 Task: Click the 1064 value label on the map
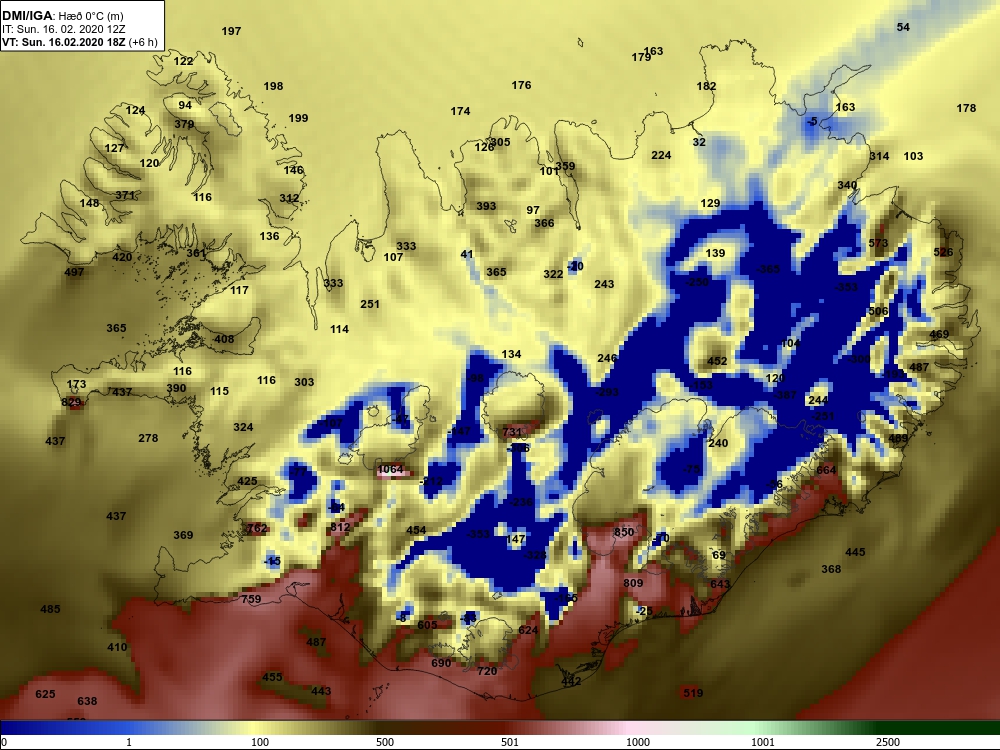[390, 469]
